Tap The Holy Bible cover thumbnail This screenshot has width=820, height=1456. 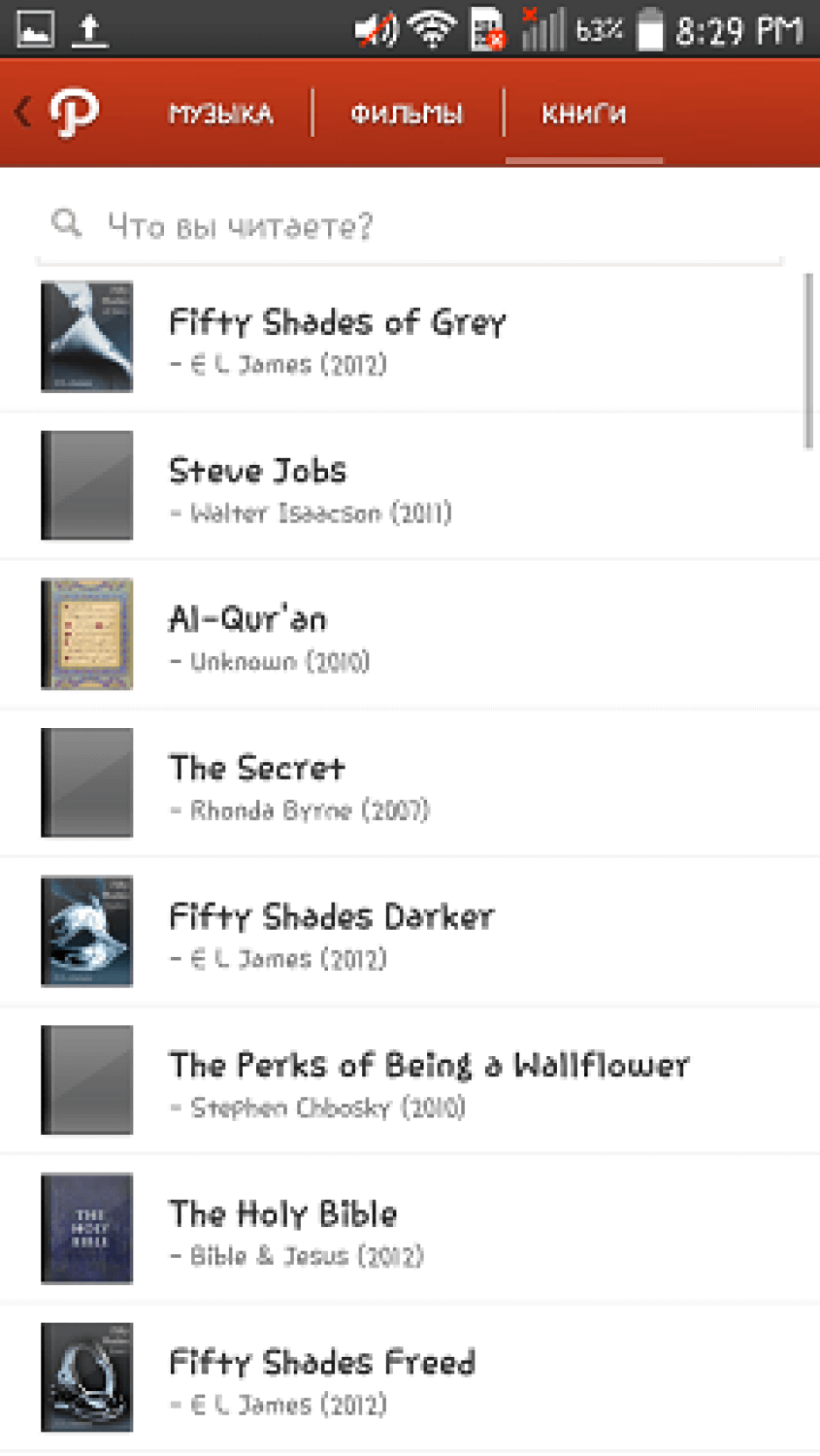click(x=87, y=1228)
